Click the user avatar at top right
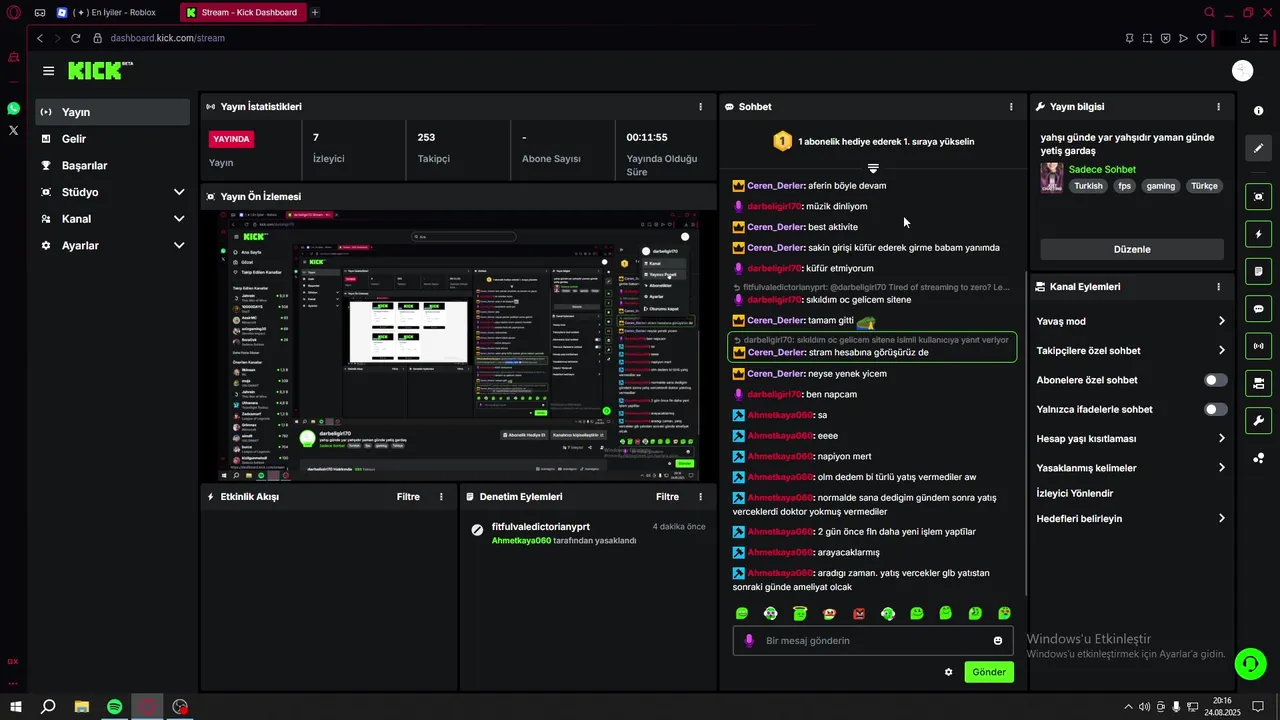 point(1243,70)
